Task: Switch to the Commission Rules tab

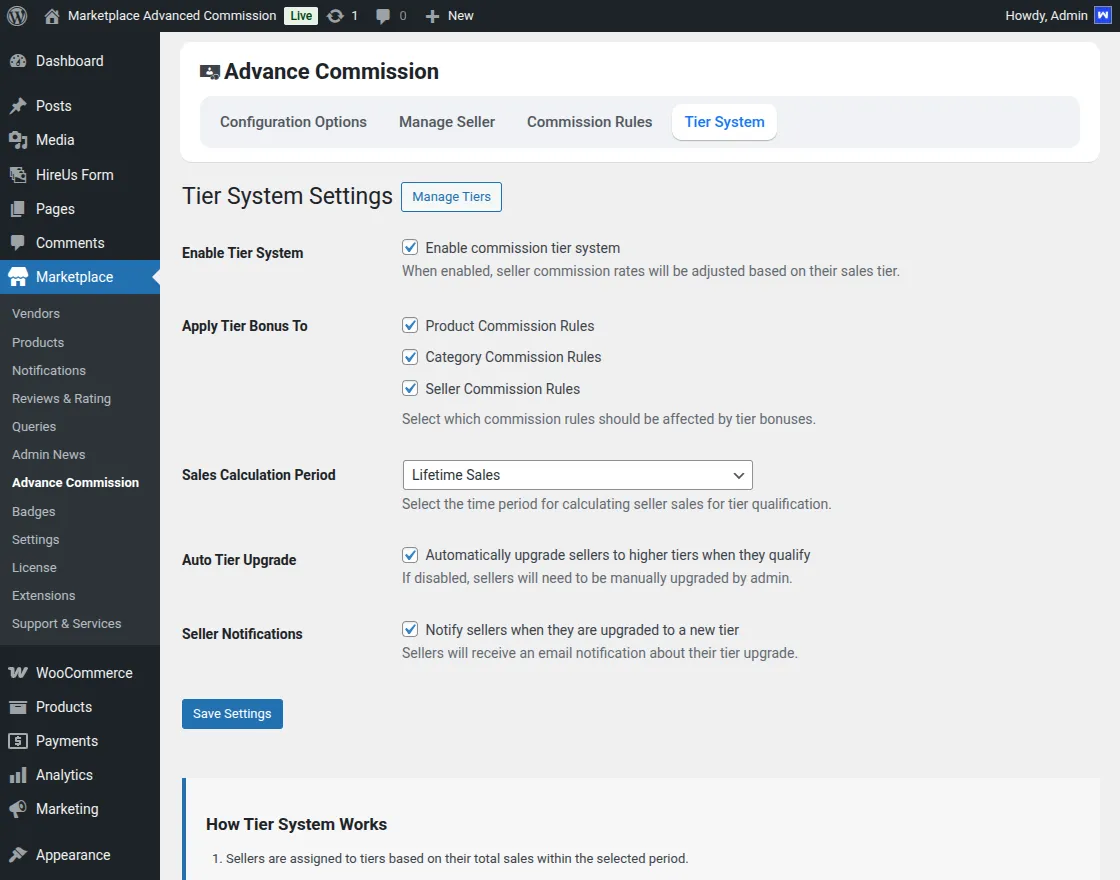Action: (589, 121)
